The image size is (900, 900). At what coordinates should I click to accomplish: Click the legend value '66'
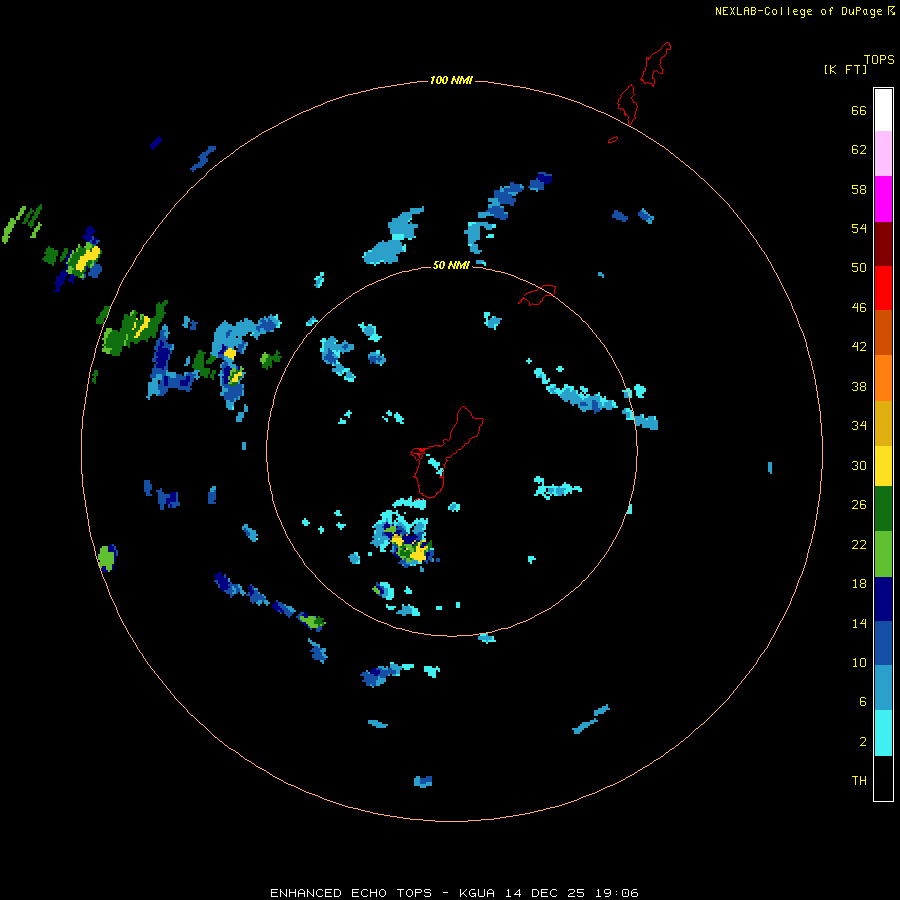[x=859, y=111]
